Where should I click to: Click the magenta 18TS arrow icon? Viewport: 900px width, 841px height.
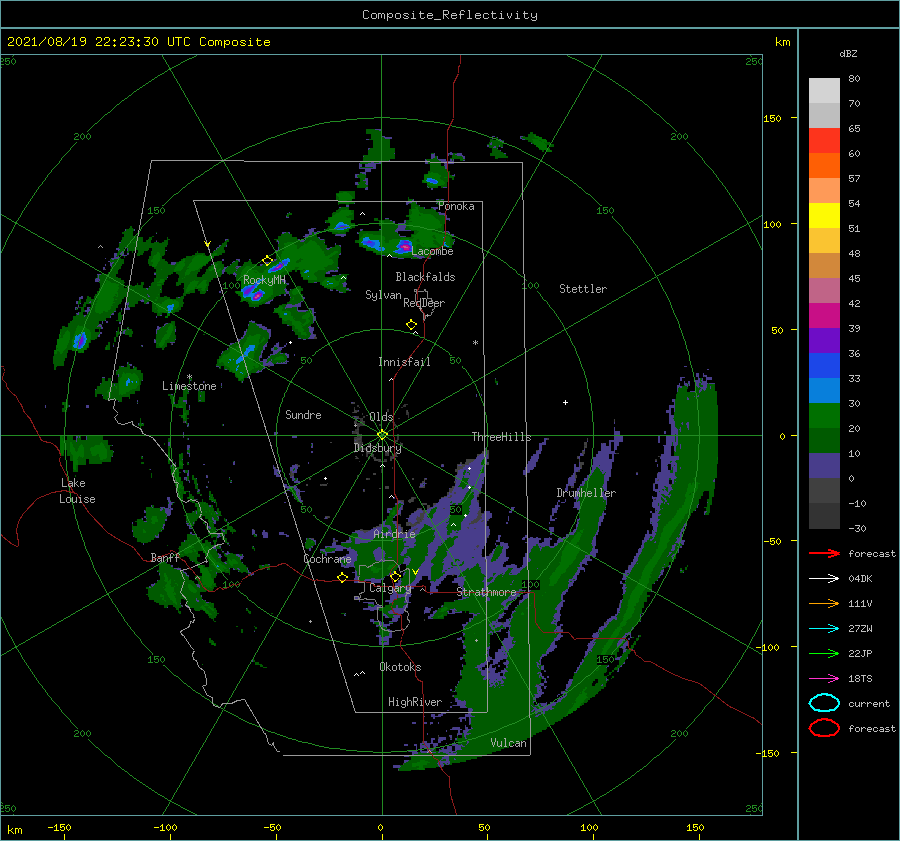pos(824,679)
